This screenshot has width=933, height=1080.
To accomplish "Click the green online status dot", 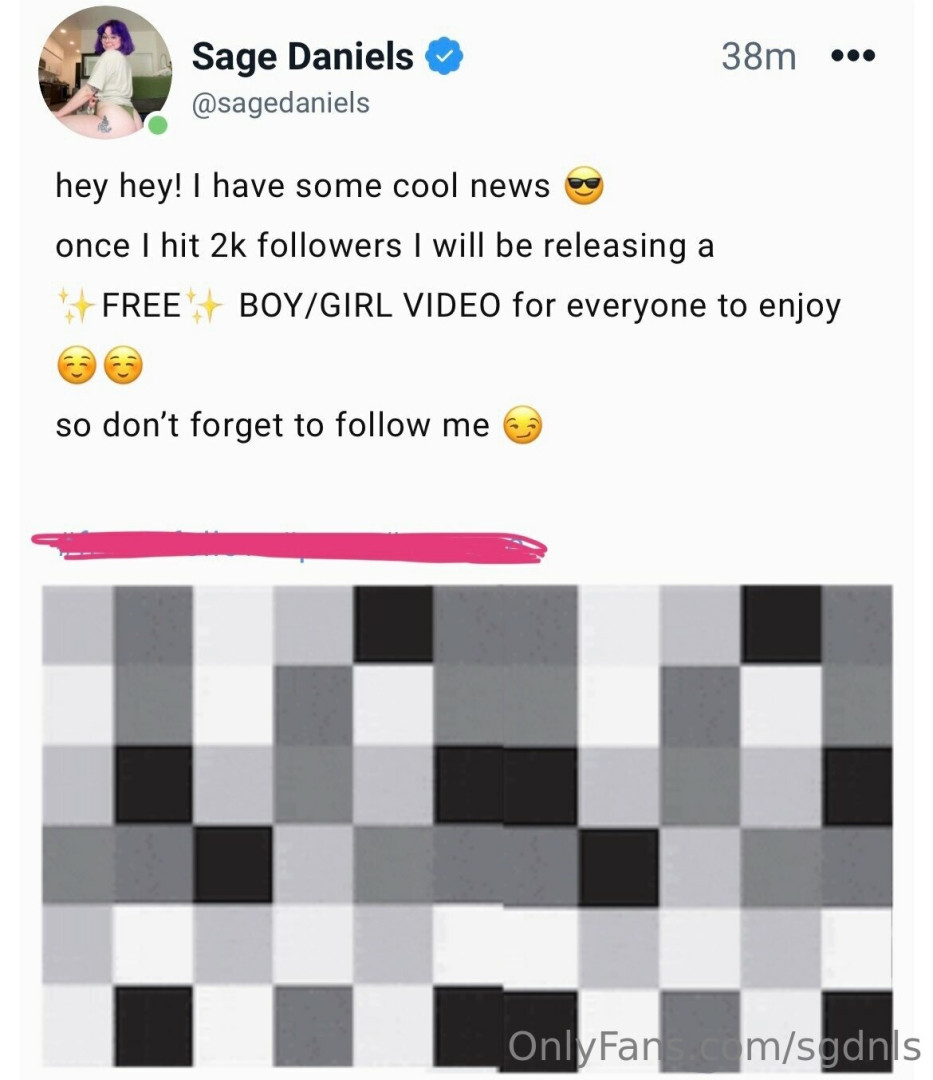I will point(158,125).
